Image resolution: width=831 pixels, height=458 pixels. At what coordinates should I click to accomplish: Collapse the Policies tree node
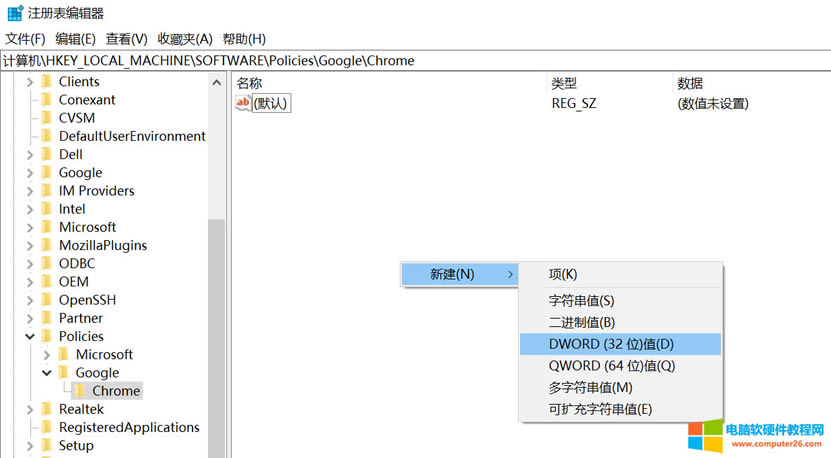(30, 337)
